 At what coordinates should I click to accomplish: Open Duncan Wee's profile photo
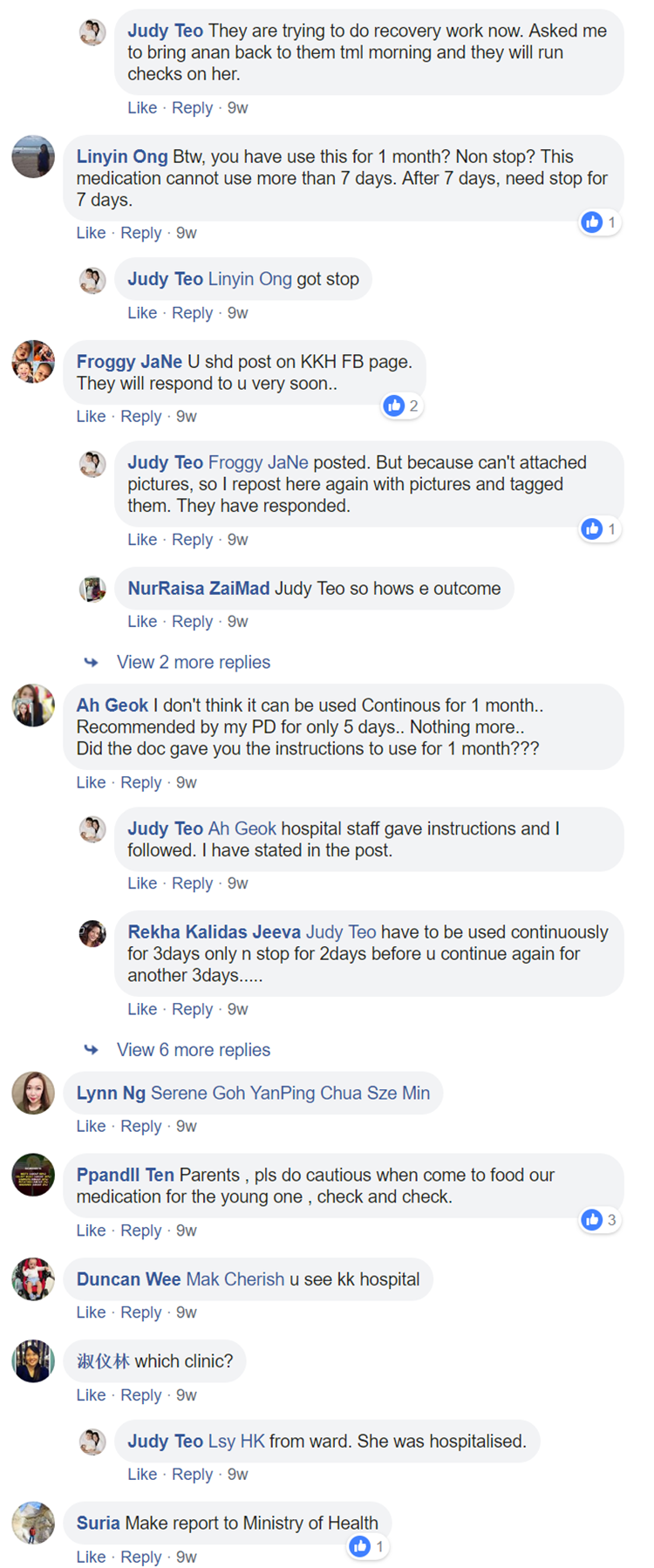click(33, 1279)
